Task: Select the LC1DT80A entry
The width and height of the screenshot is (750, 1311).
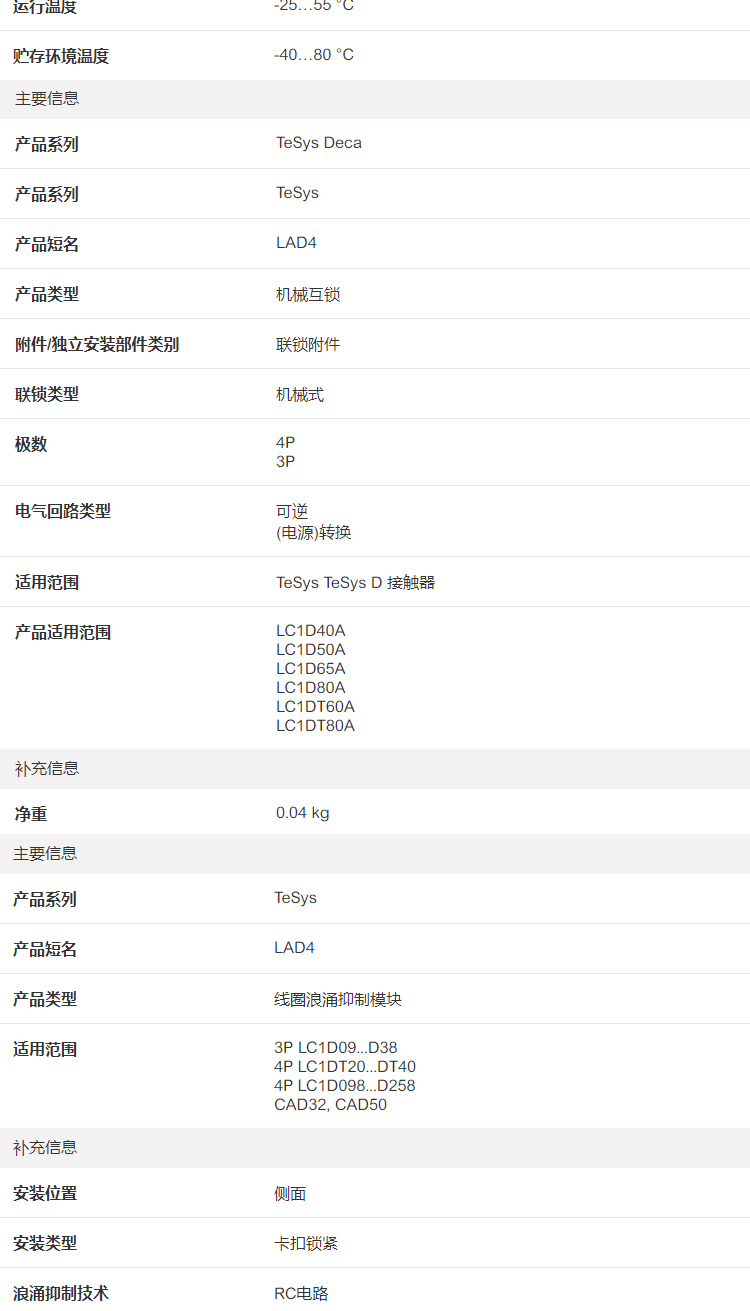Action: (x=315, y=725)
